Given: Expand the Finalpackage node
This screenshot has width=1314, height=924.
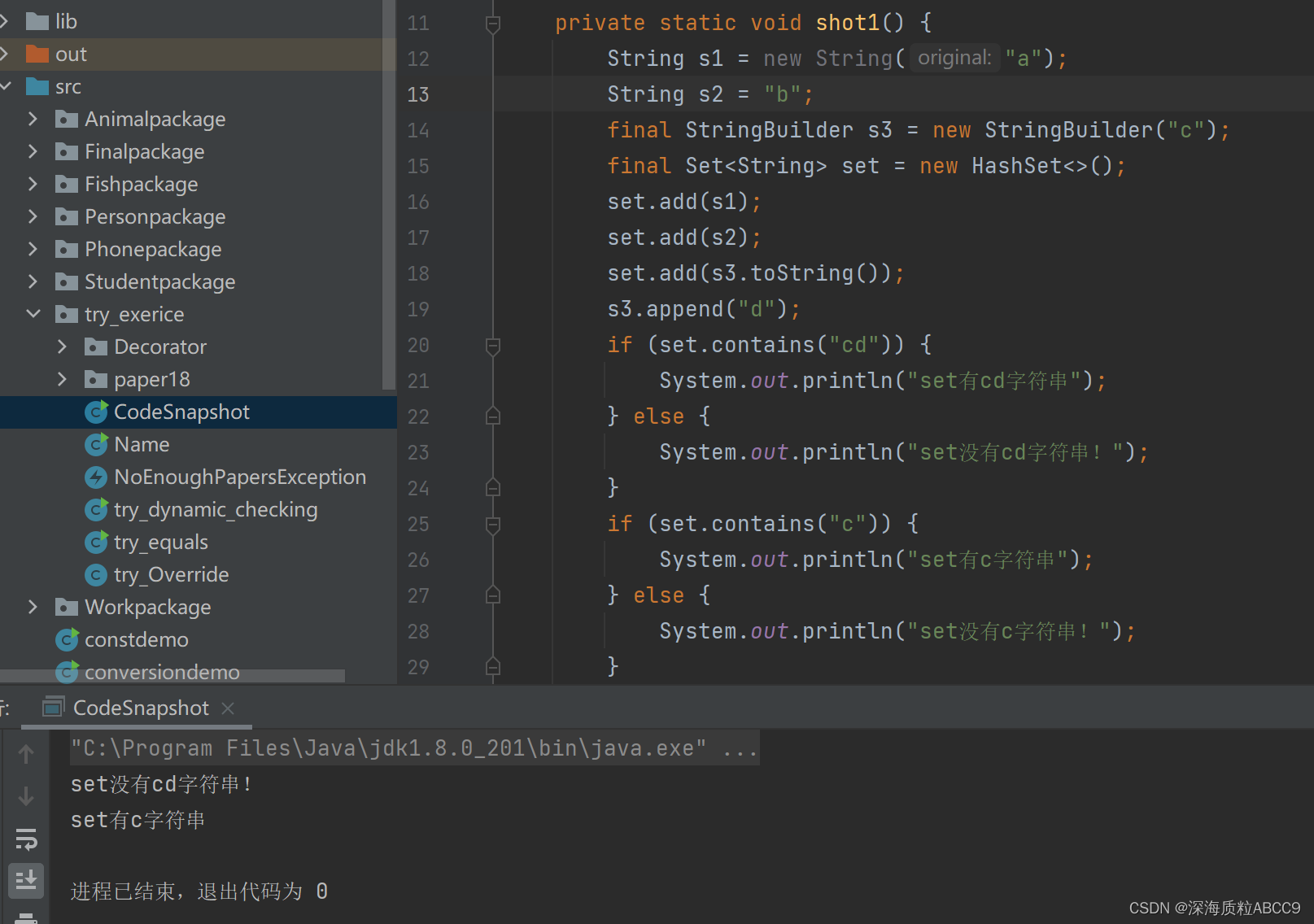Looking at the screenshot, I should tap(33, 151).
